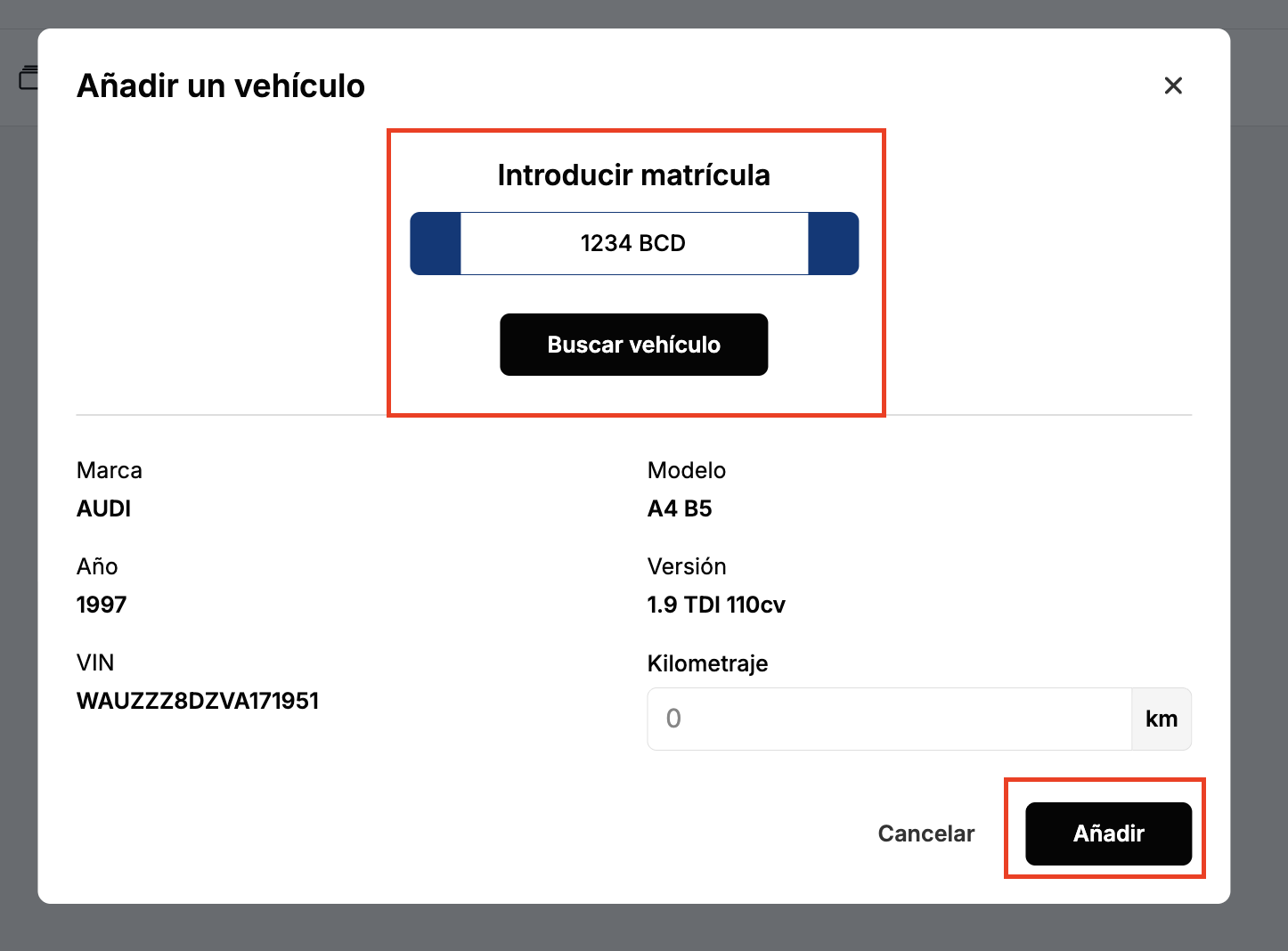Click the right blue band of the plate

834,243
